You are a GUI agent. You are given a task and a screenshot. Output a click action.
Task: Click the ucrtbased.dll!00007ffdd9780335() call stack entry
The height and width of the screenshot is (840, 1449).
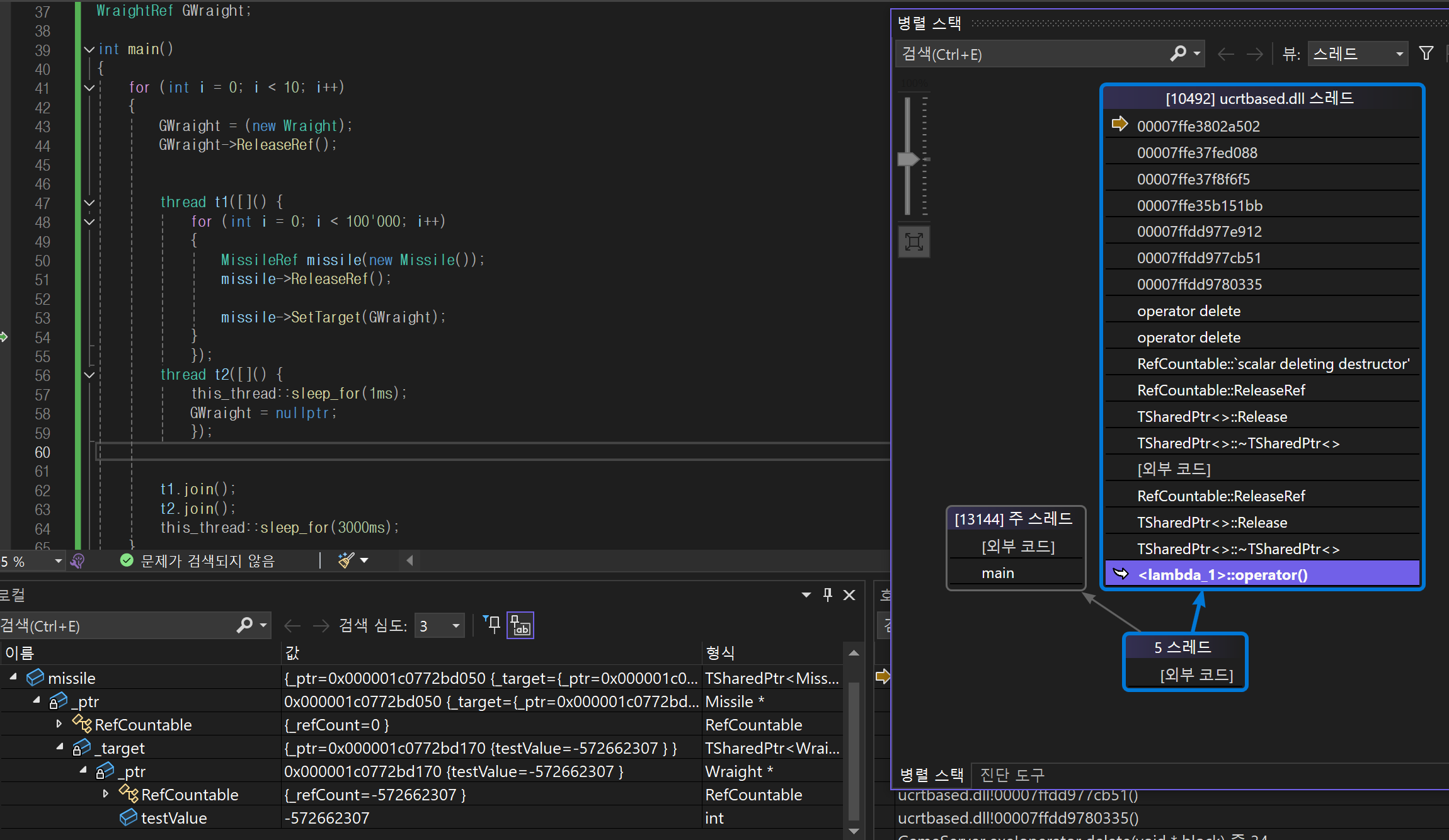(x=1018, y=817)
